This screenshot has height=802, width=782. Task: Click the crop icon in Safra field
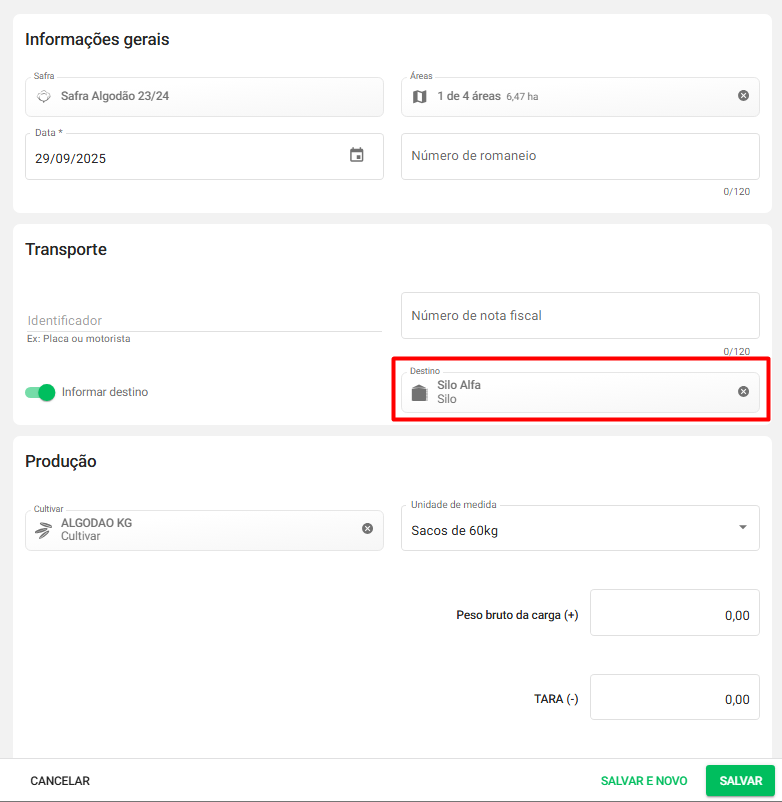[x=43, y=97]
